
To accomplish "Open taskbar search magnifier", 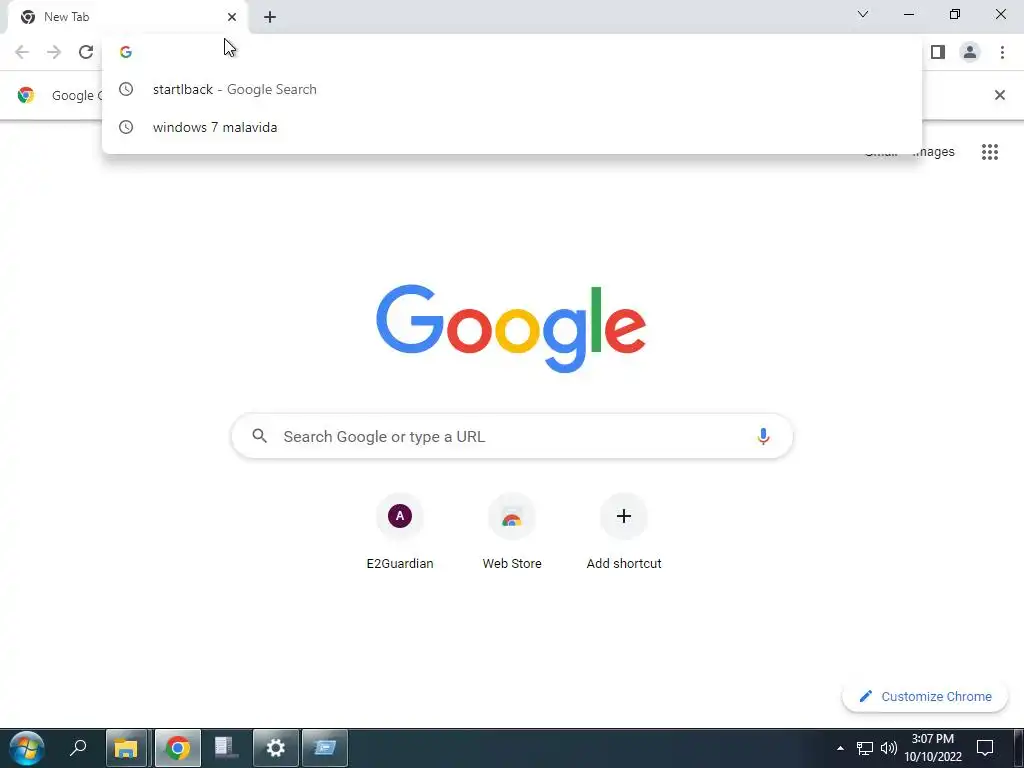I will (78, 748).
